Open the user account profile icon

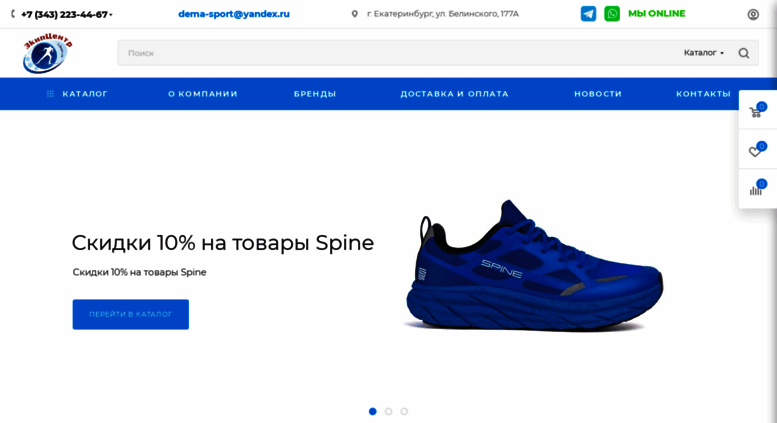pos(753,14)
